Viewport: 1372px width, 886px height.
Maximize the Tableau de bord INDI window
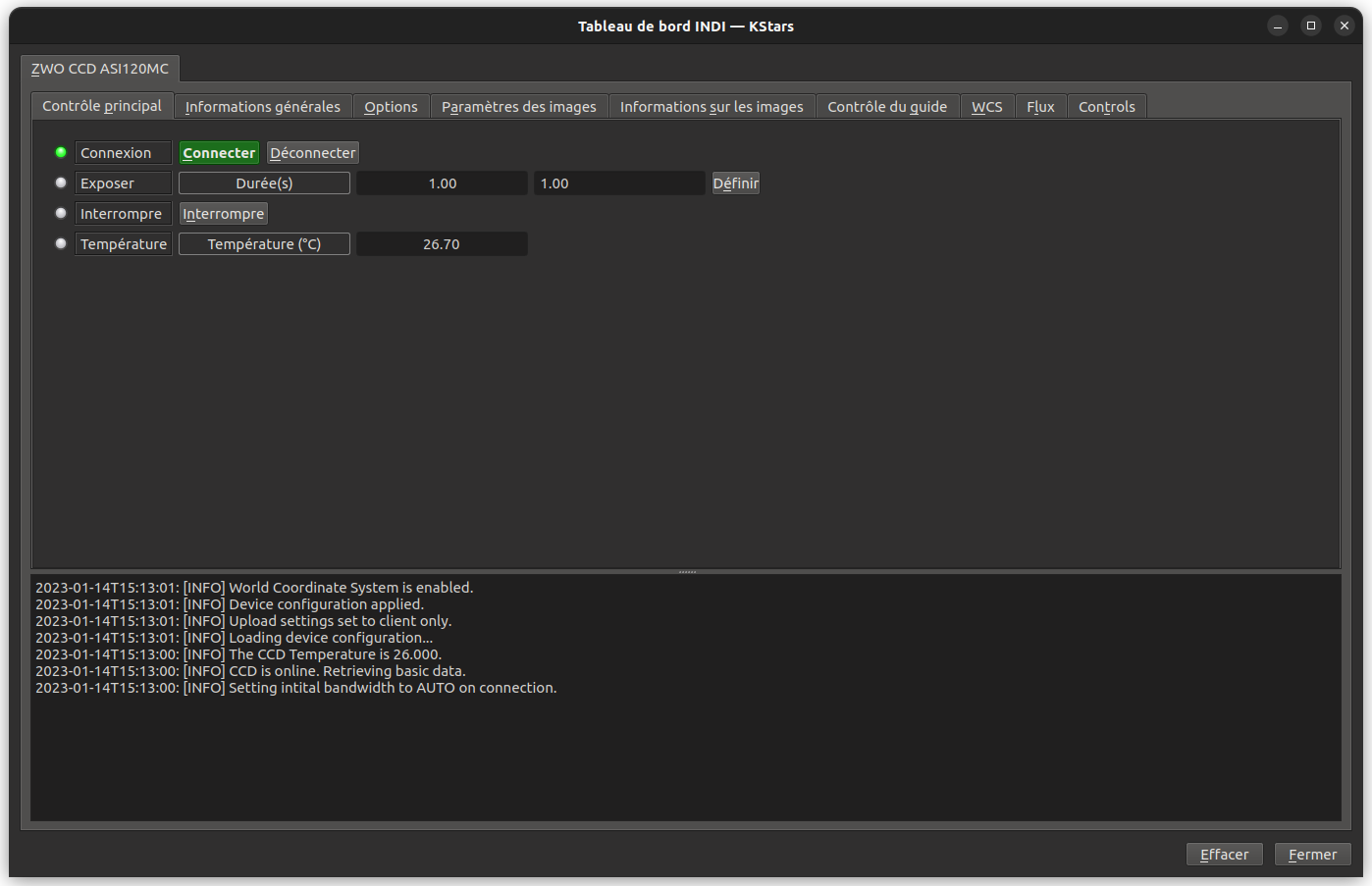(x=1311, y=26)
